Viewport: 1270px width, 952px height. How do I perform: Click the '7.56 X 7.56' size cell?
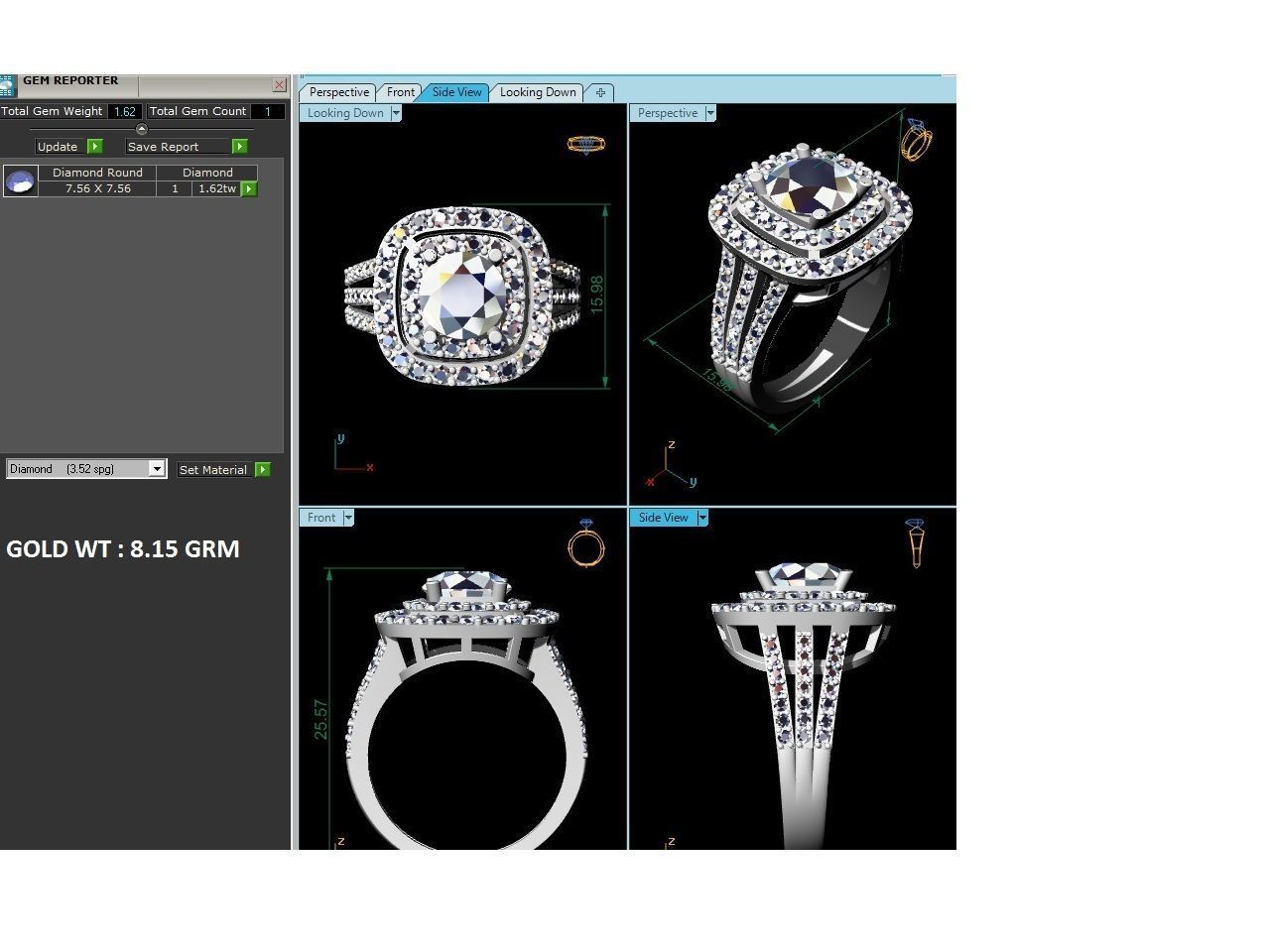coord(97,188)
